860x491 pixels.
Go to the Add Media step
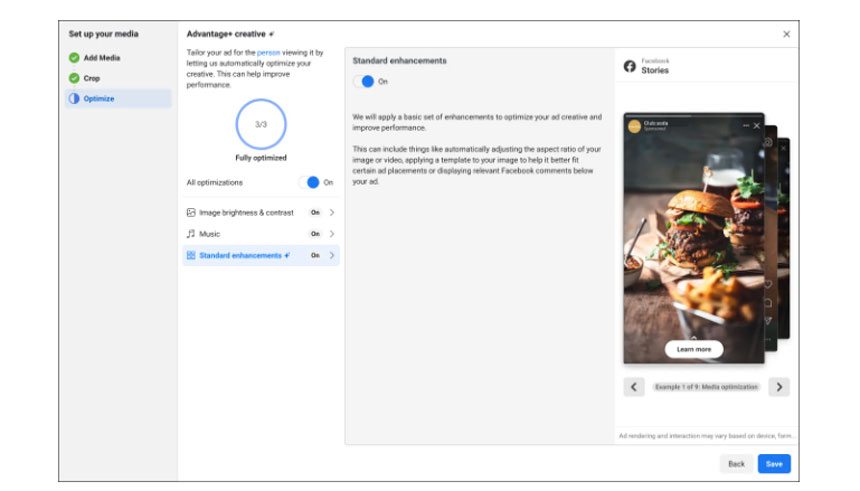pos(101,58)
